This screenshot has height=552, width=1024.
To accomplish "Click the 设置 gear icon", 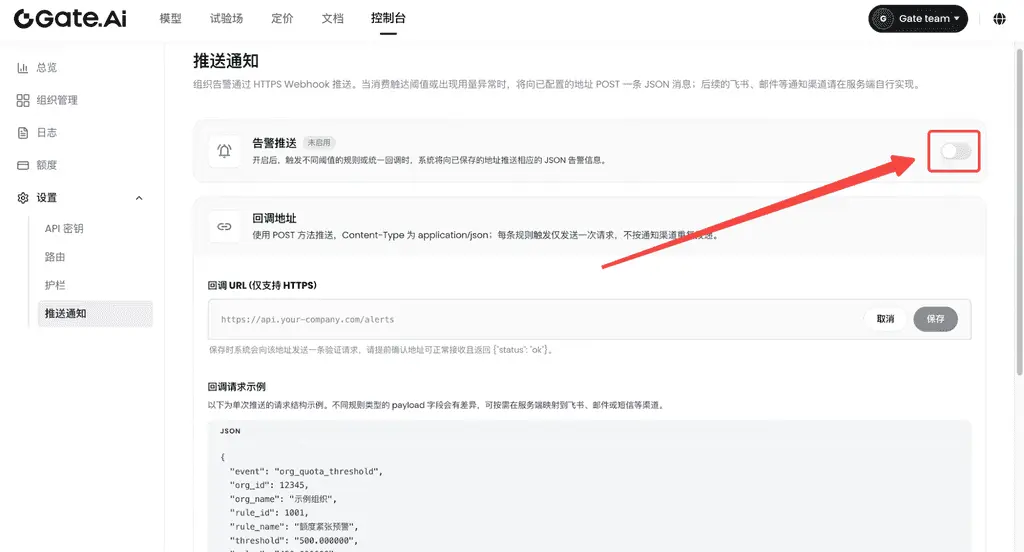I will click(x=23, y=198).
